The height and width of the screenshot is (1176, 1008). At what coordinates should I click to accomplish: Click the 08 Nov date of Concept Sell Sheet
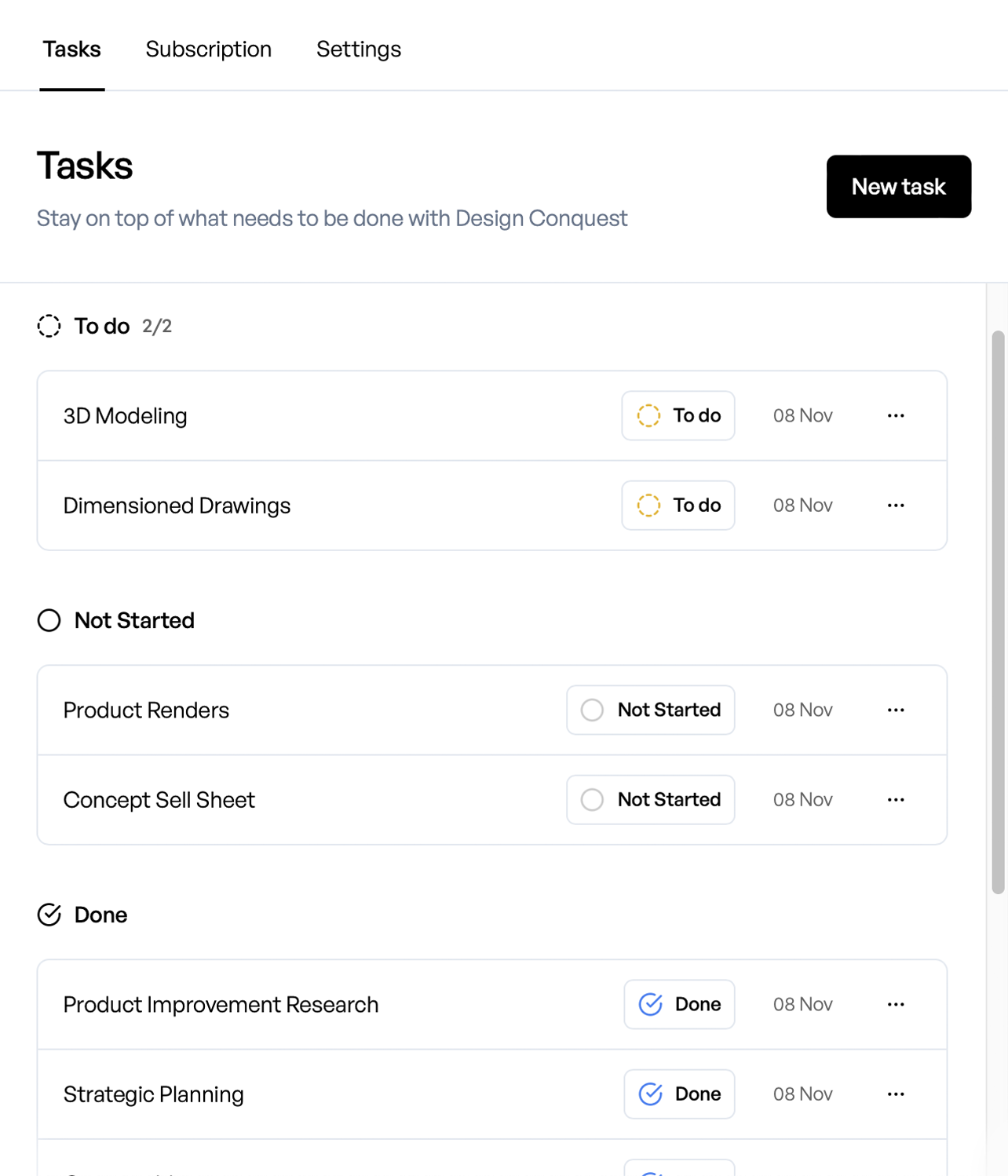click(x=802, y=799)
